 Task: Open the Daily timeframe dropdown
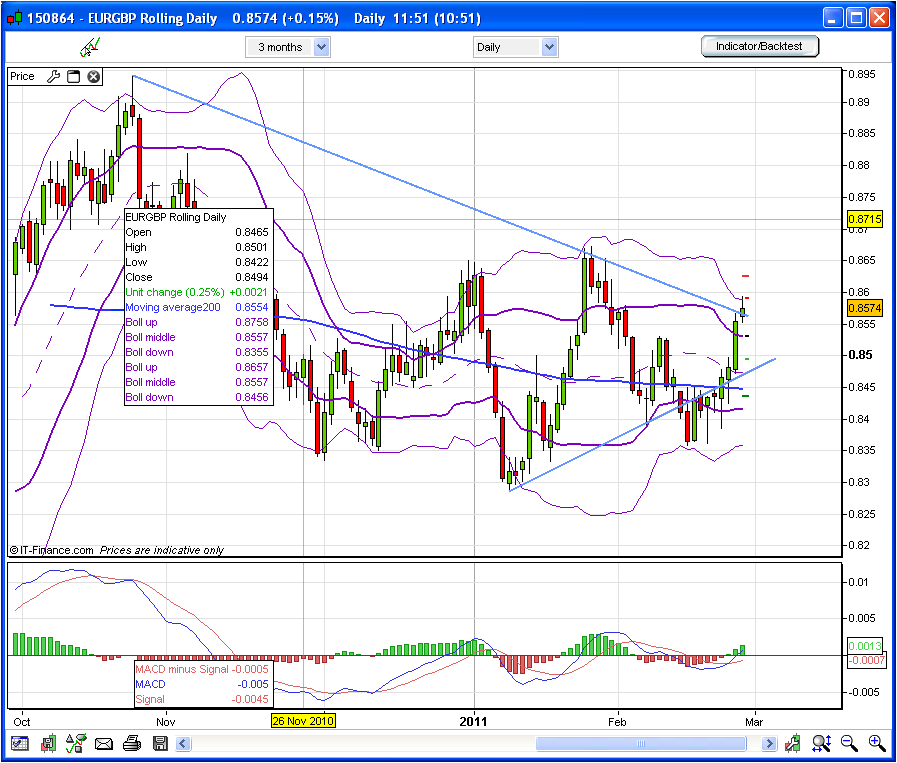(x=515, y=47)
